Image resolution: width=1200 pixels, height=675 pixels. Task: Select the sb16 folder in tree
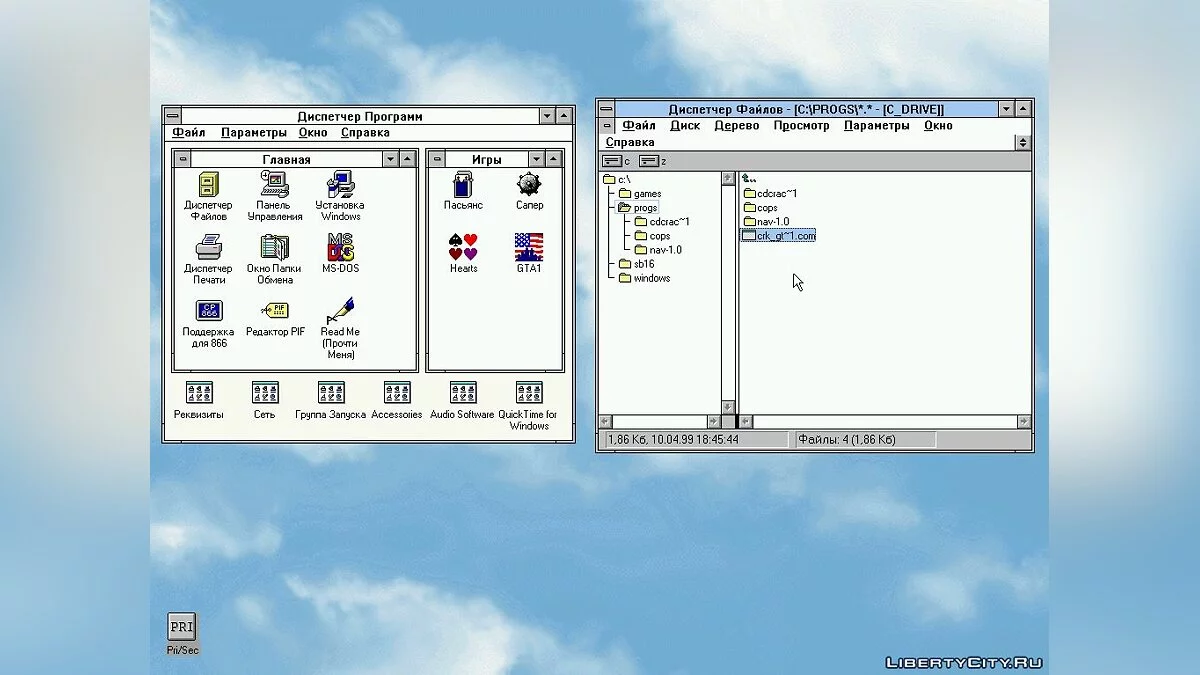[643, 264]
